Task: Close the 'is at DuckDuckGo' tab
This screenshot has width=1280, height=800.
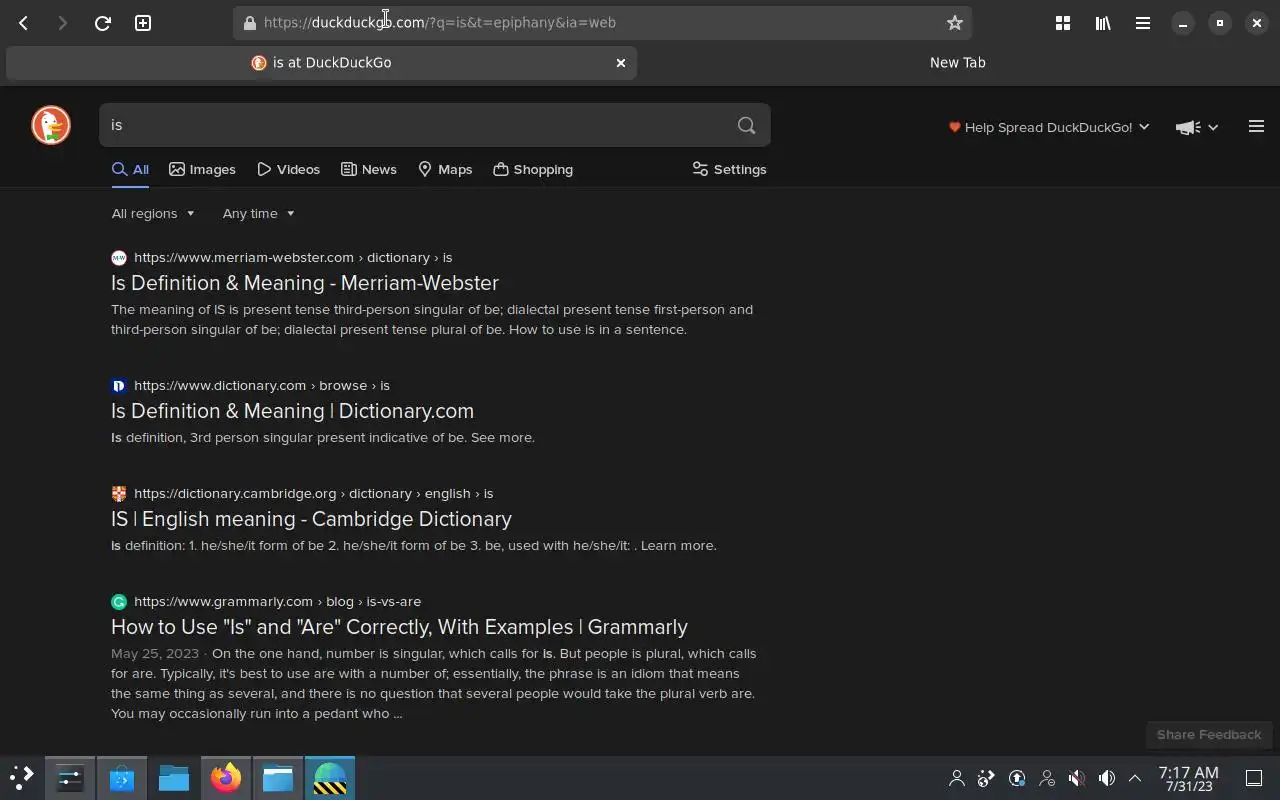Action: tap(621, 62)
